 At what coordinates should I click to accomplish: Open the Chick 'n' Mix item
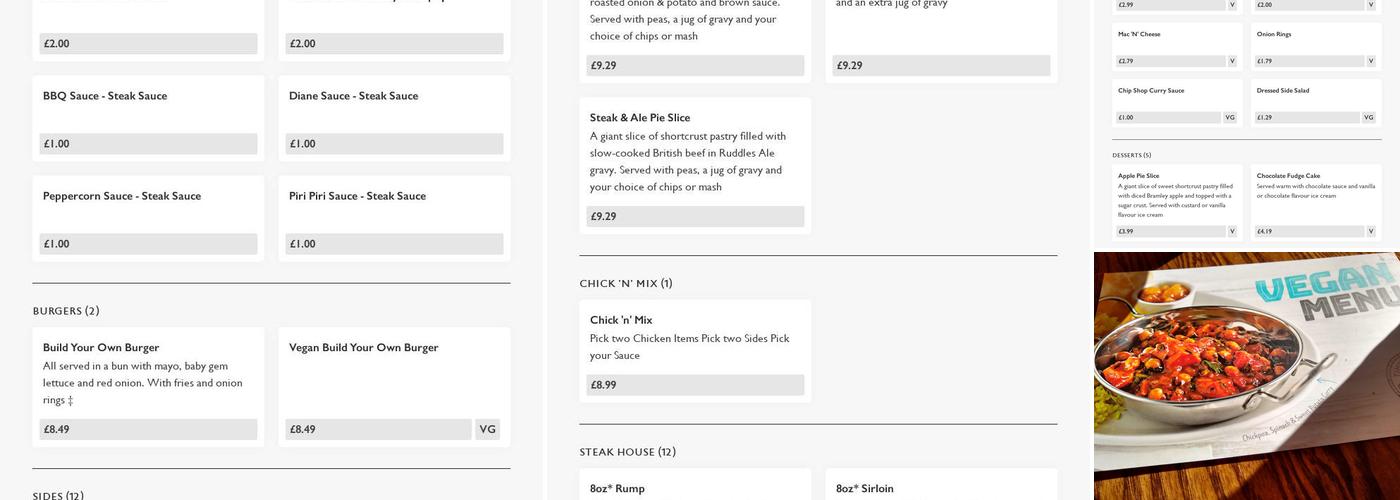click(x=621, y=320)
